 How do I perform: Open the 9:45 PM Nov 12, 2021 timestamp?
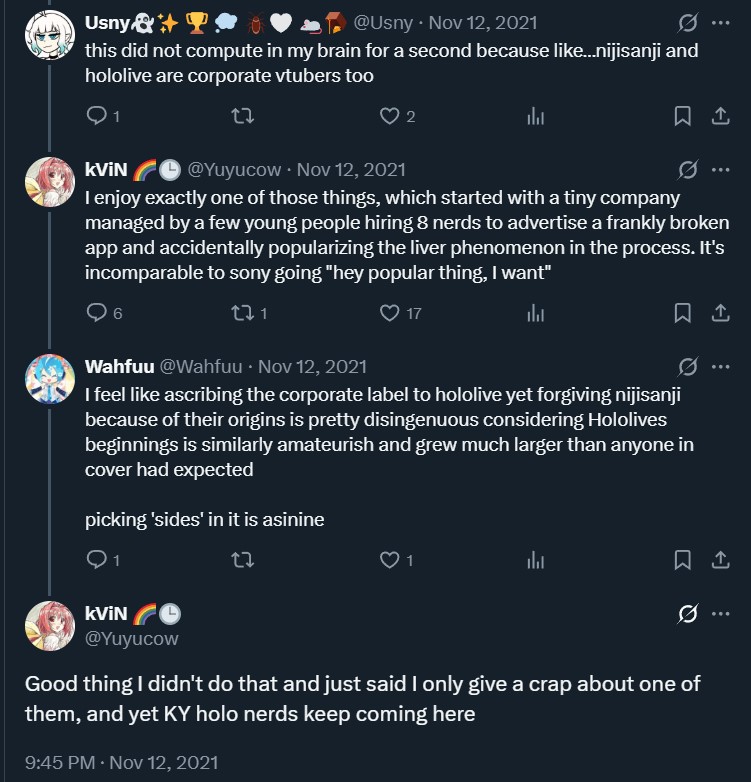click(121, 763)
